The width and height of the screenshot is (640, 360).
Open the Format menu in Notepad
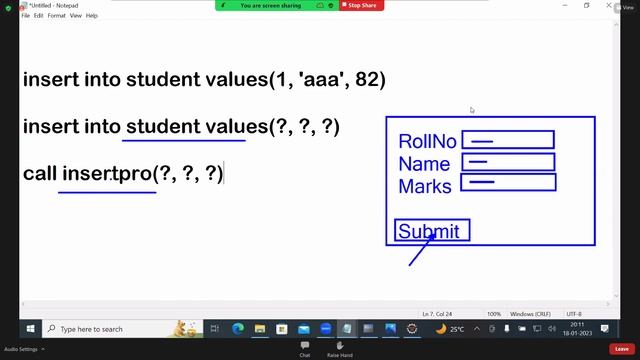click(56, 16)
